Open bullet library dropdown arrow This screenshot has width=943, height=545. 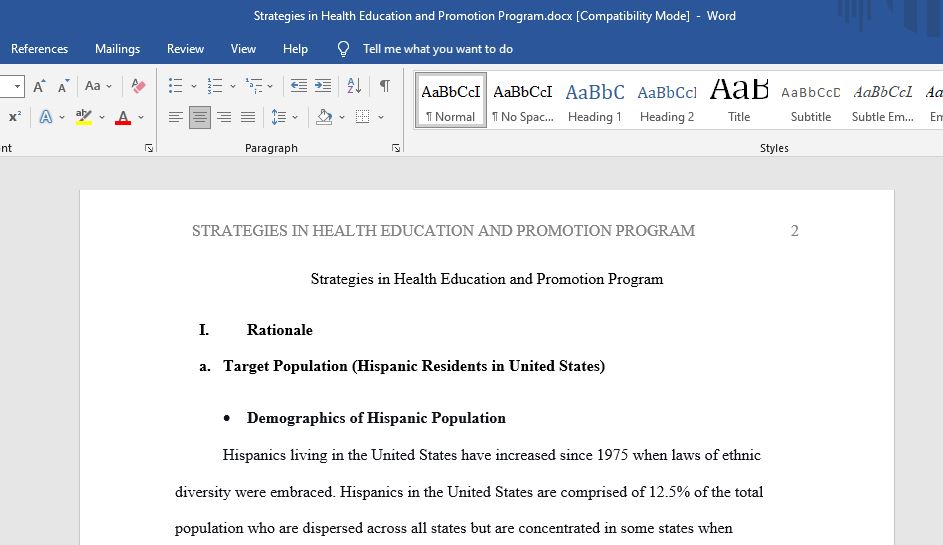point(194,86)
